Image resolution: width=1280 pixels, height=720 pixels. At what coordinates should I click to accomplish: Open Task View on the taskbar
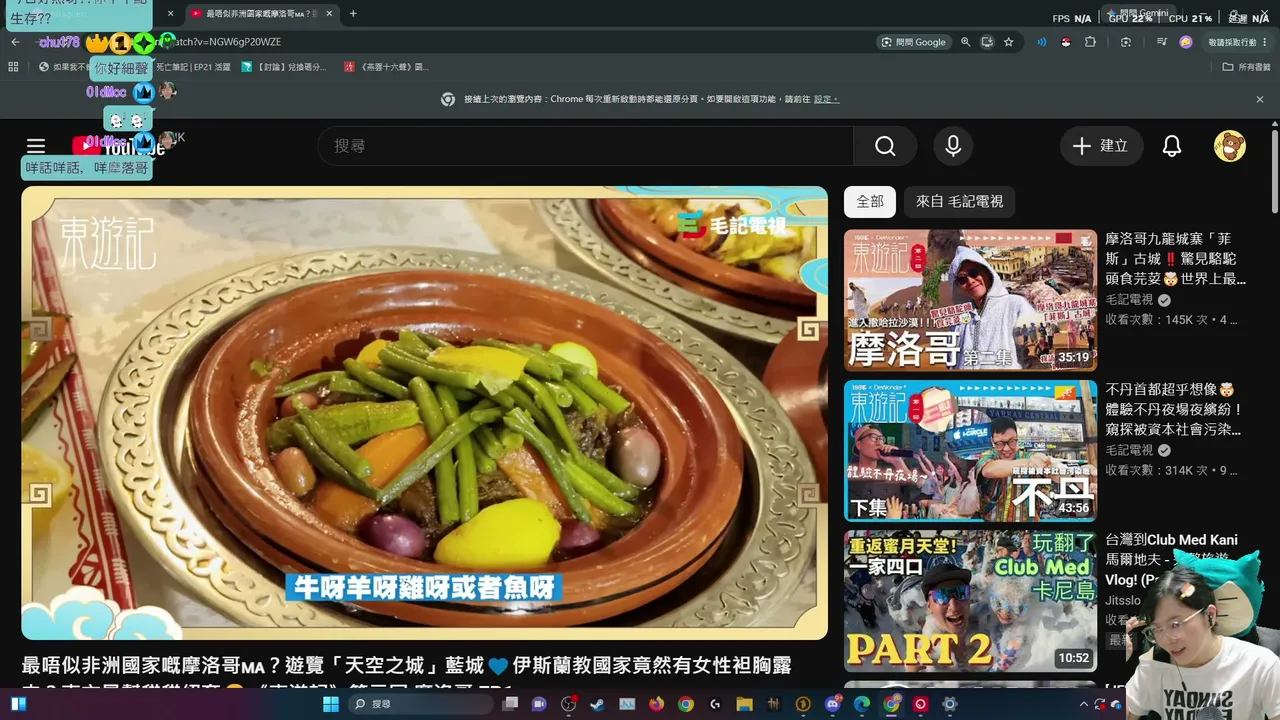(510, 704)
